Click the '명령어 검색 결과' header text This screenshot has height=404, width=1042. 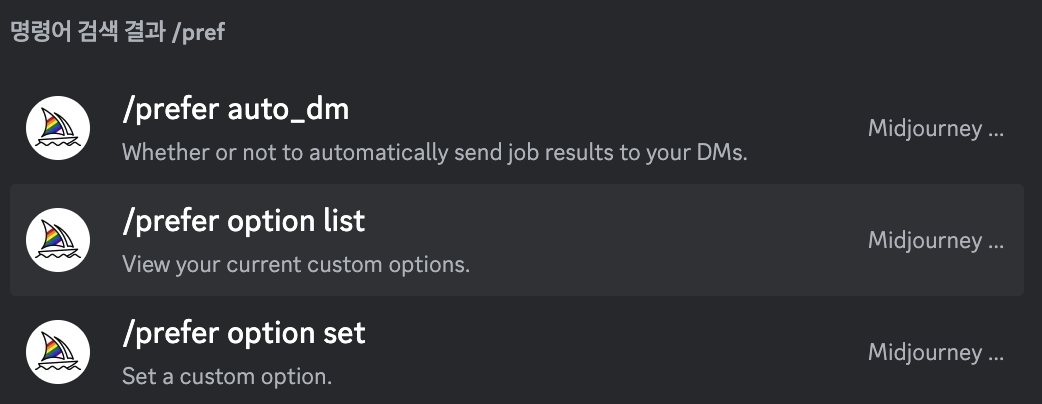click(x=88, y=31)
